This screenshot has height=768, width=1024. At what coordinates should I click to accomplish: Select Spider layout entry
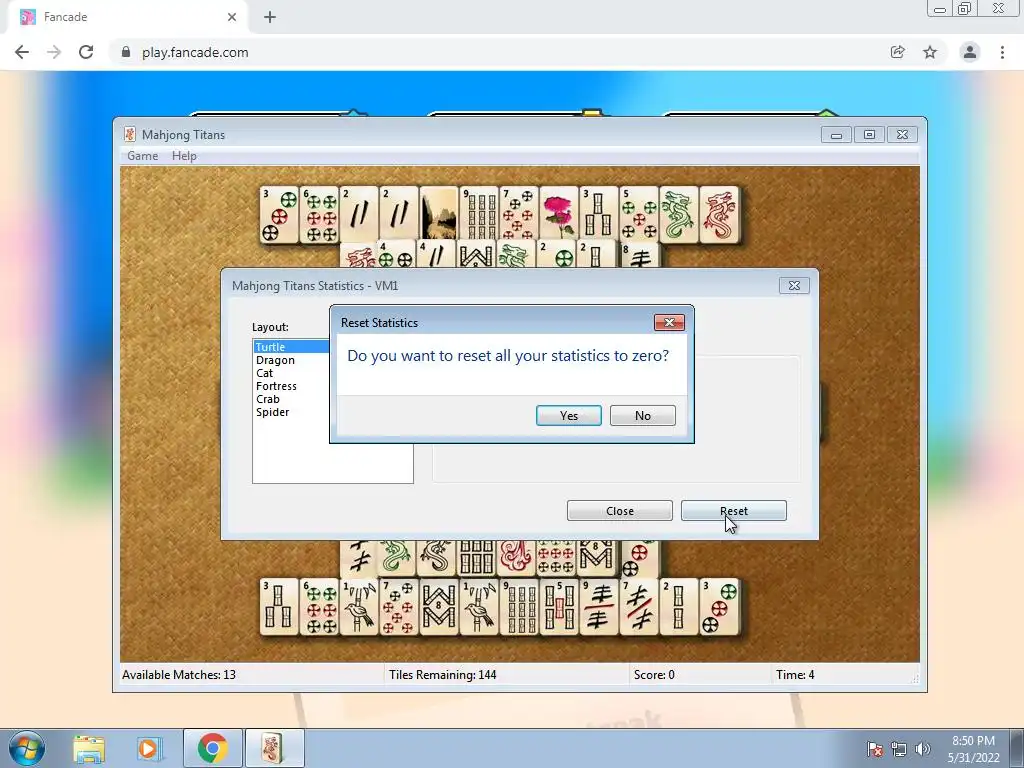[x=272, y=412]
